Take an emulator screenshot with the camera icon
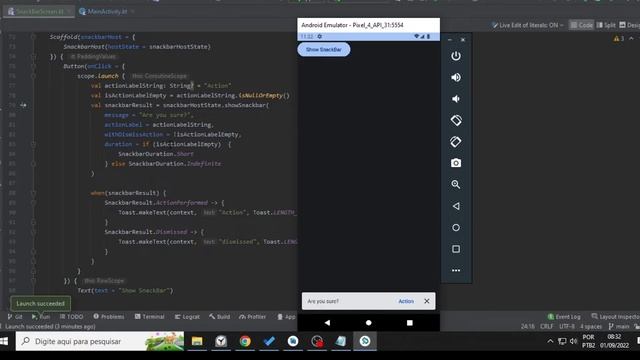Image resolution: width=640 pixels, height=360 pixels. pyautogui.click(x=456, y=163)
